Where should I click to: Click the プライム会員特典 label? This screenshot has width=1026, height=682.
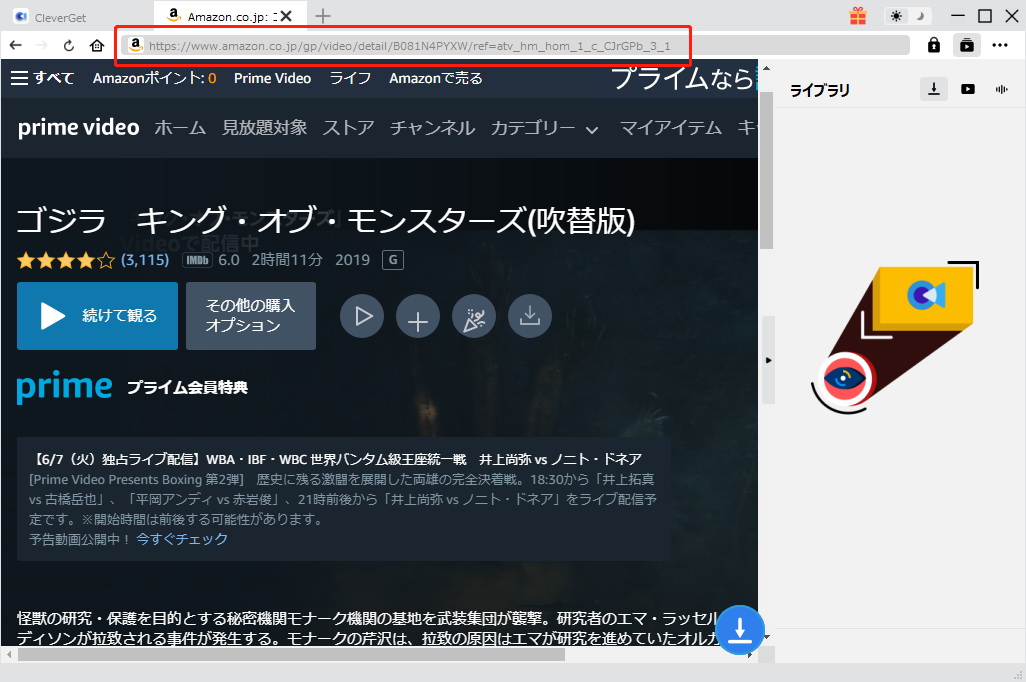pyautogui.click(x=187, y=387)
